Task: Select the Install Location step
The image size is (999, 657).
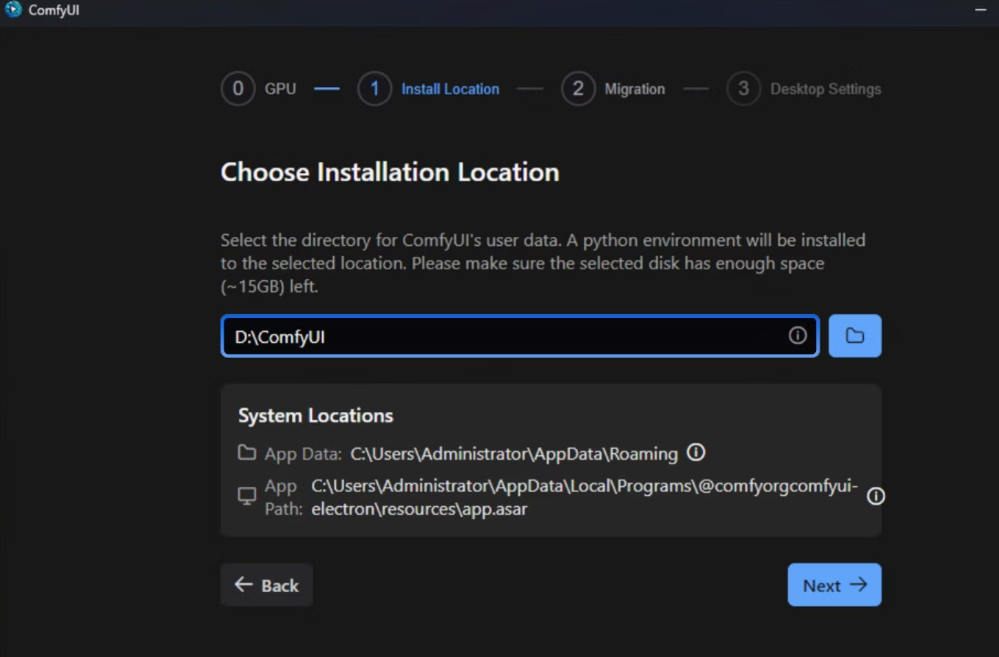Action: click(428, 89)
